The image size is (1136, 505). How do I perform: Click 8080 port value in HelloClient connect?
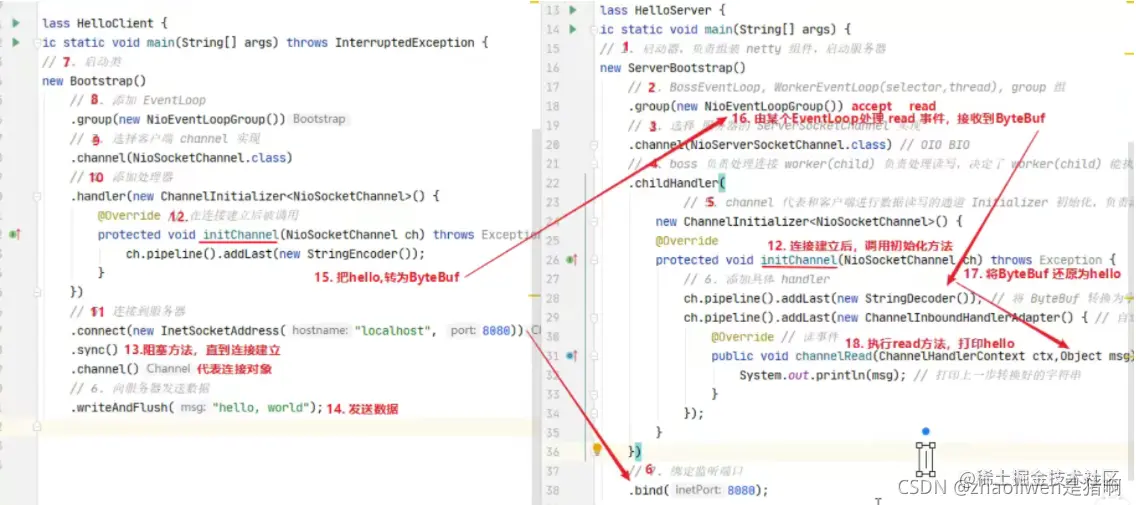coord(496,330)
